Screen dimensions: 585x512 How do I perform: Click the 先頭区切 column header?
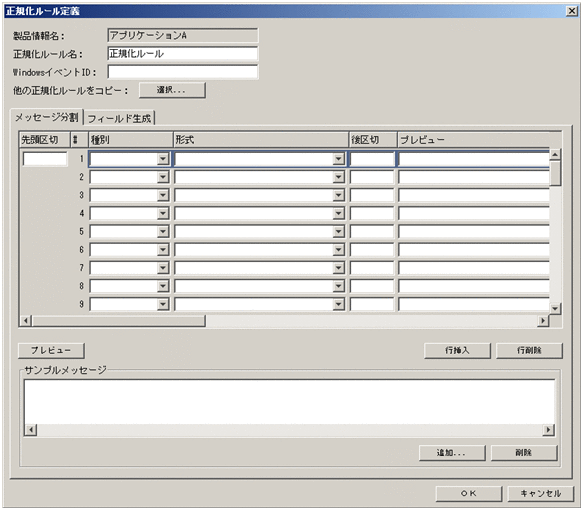coord(44,140)
